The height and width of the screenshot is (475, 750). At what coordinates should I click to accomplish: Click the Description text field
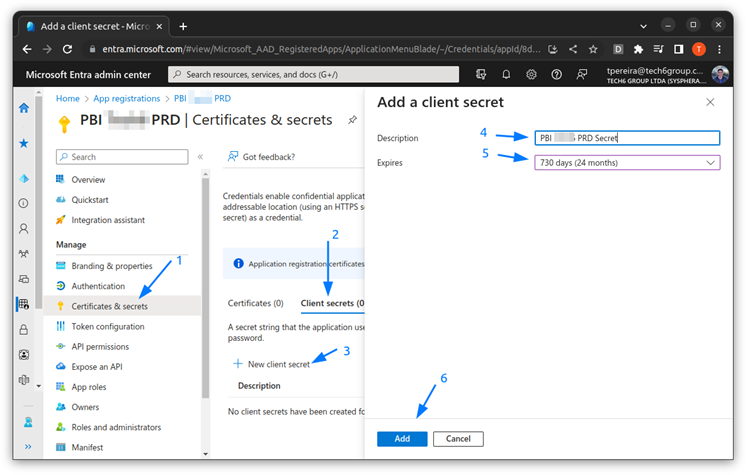coord(627,138)
